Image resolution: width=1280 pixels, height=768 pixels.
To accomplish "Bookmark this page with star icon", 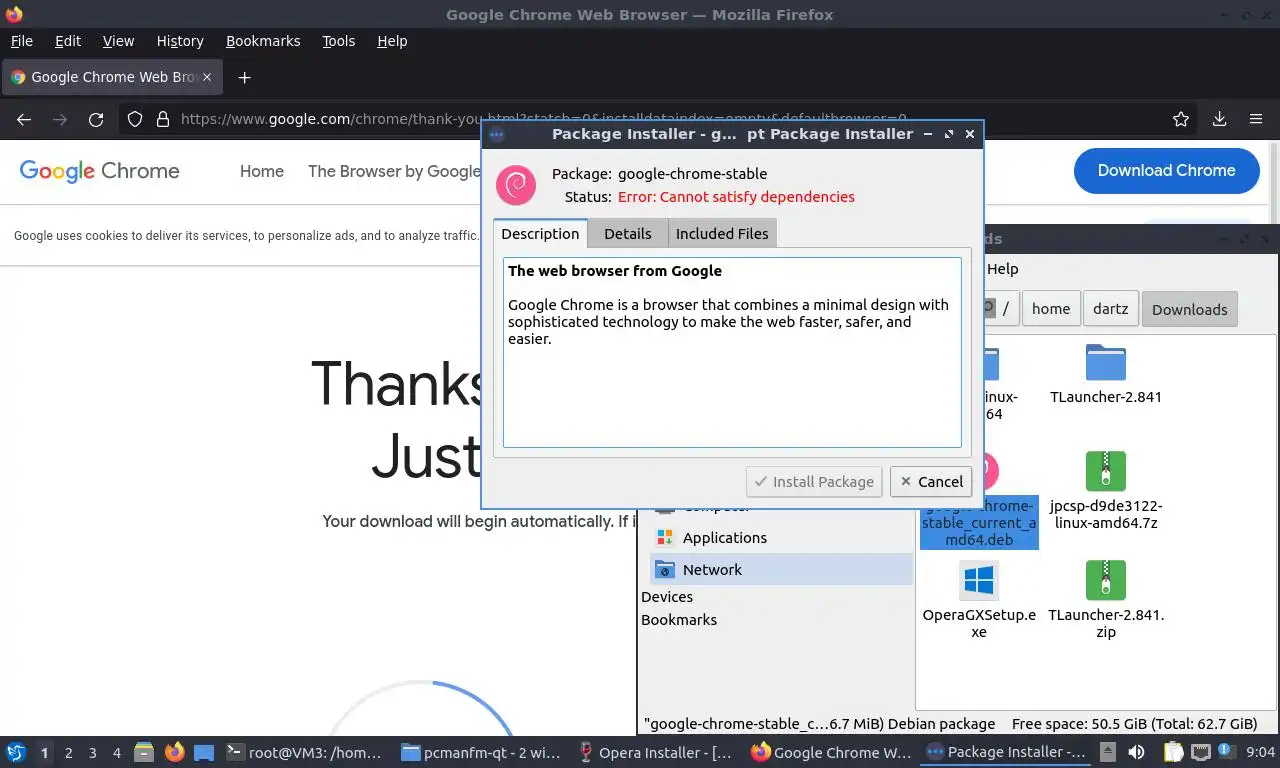I will [x=1181, y=119].
